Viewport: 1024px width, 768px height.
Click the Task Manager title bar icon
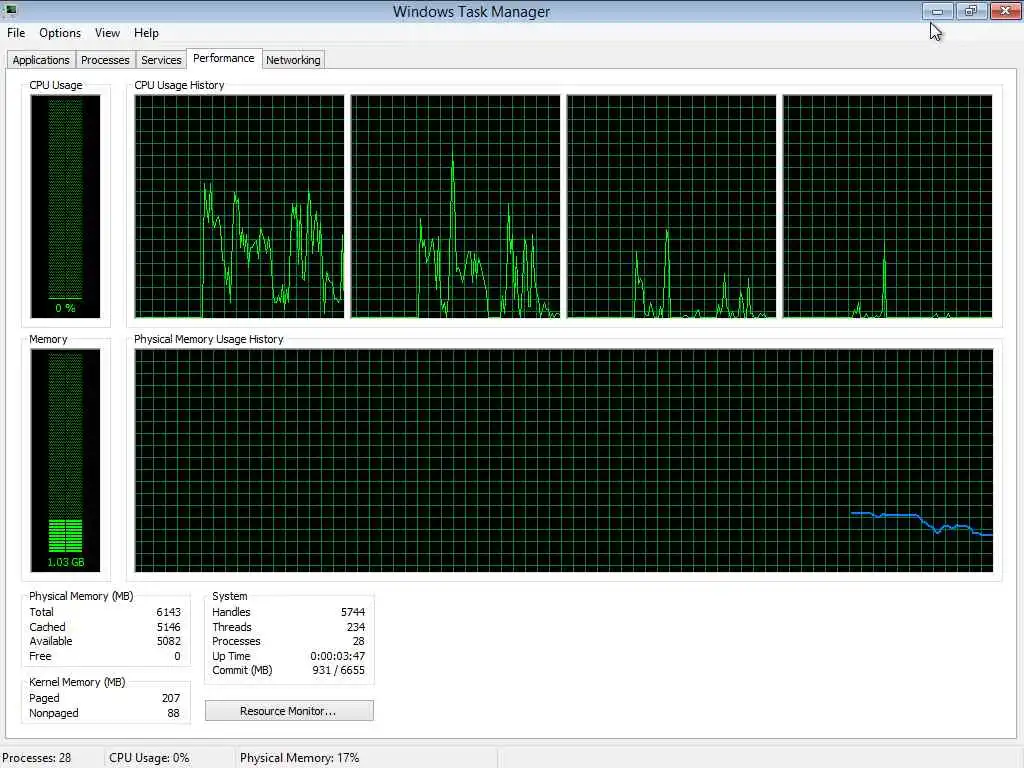coord(10,10)
